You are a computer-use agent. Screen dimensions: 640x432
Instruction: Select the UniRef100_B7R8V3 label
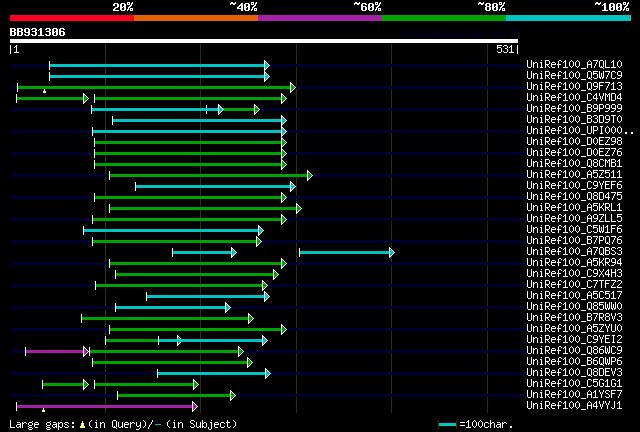pos(574,318)
